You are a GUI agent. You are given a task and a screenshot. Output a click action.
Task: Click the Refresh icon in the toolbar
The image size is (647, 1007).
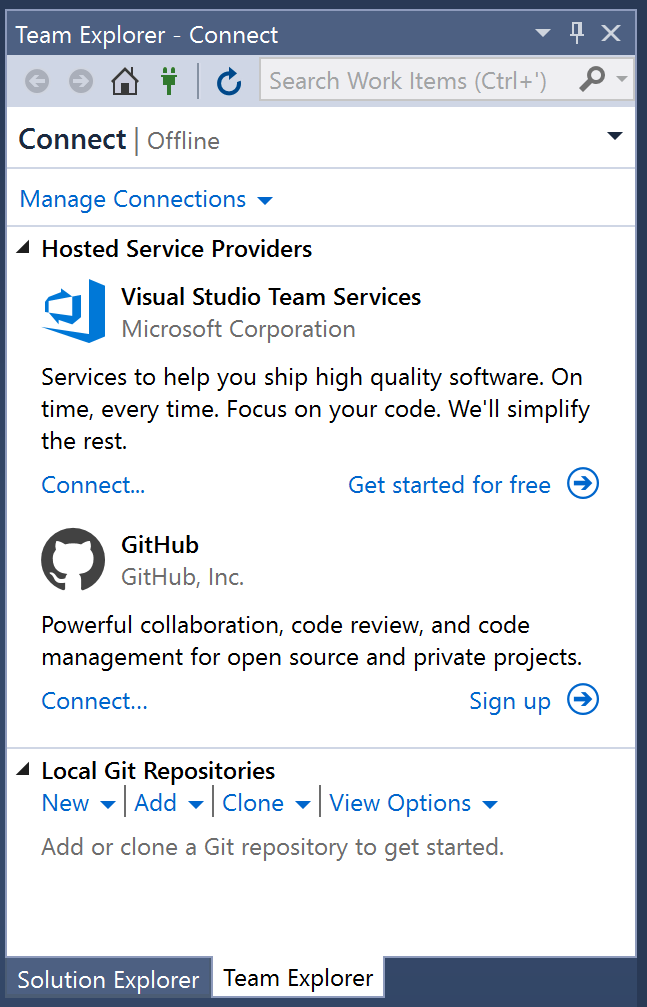(229, 82)
